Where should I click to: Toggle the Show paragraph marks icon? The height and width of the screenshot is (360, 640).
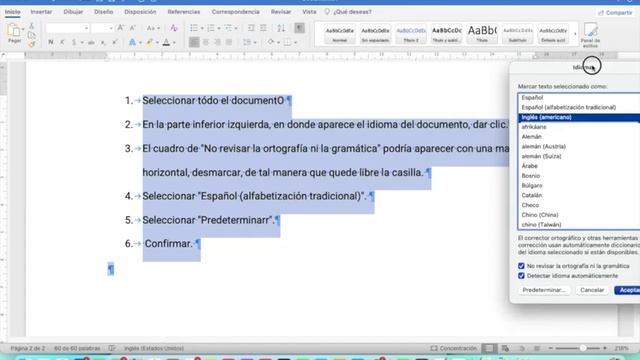[x=299, y=28]
